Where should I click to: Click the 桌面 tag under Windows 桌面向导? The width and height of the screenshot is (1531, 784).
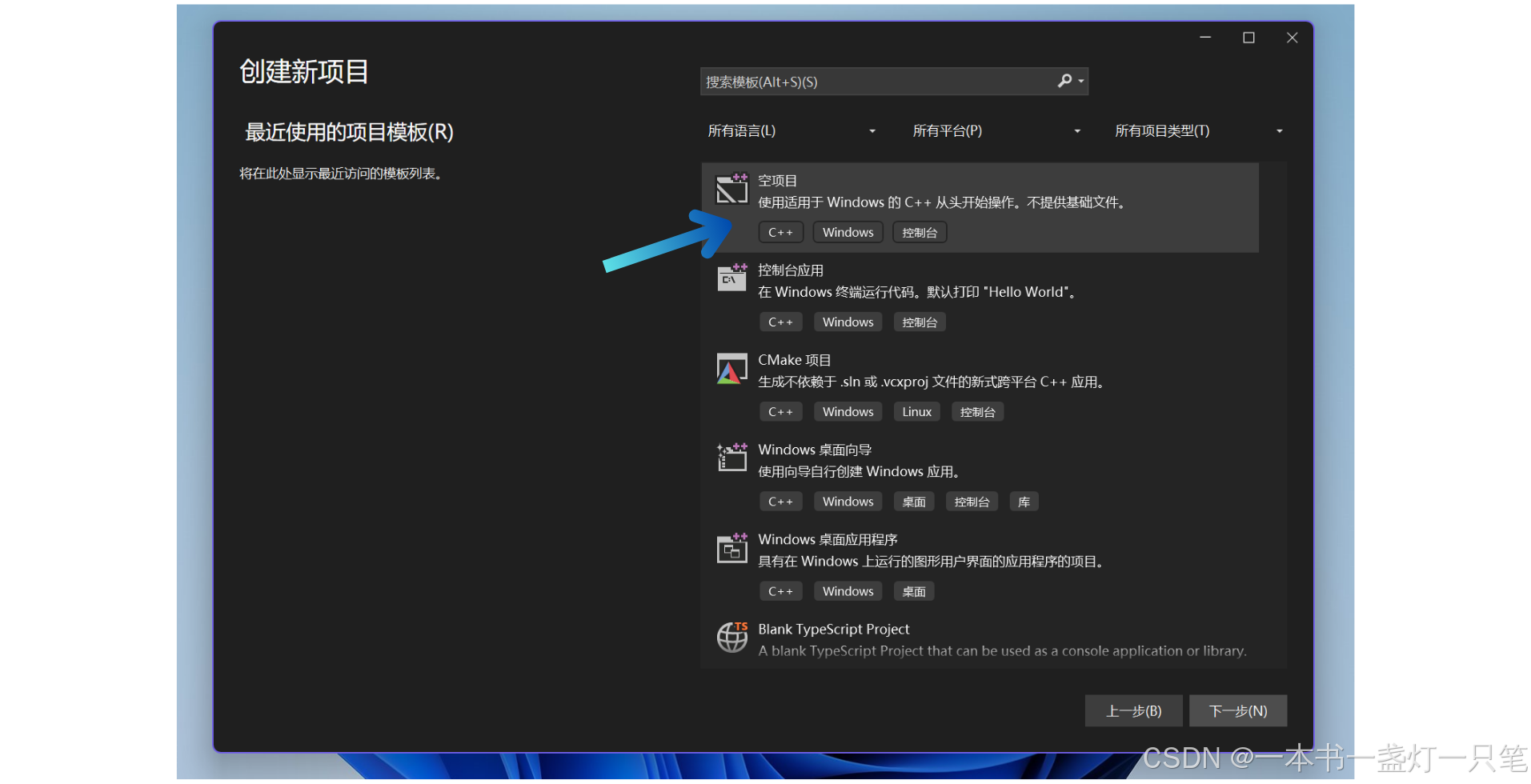click(x=914, y=502)
